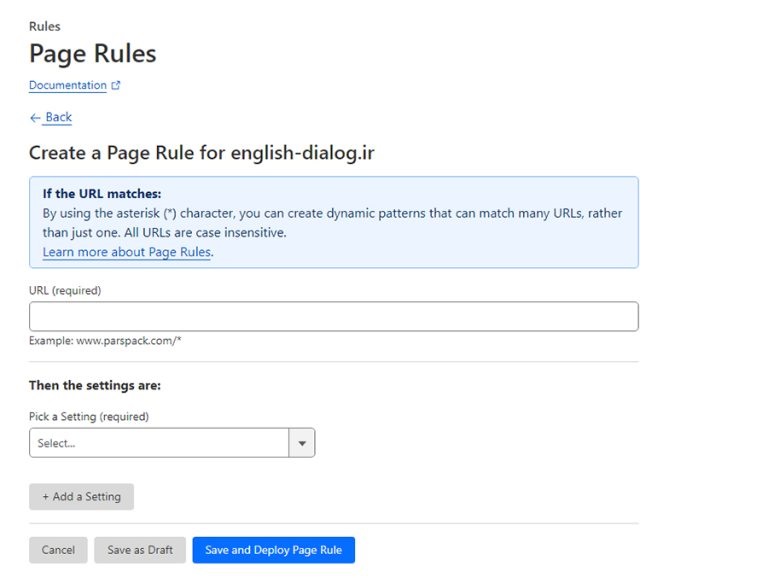Click Save as Draft
The height and width of the screenshot is (578, 768).
point(140,550)
